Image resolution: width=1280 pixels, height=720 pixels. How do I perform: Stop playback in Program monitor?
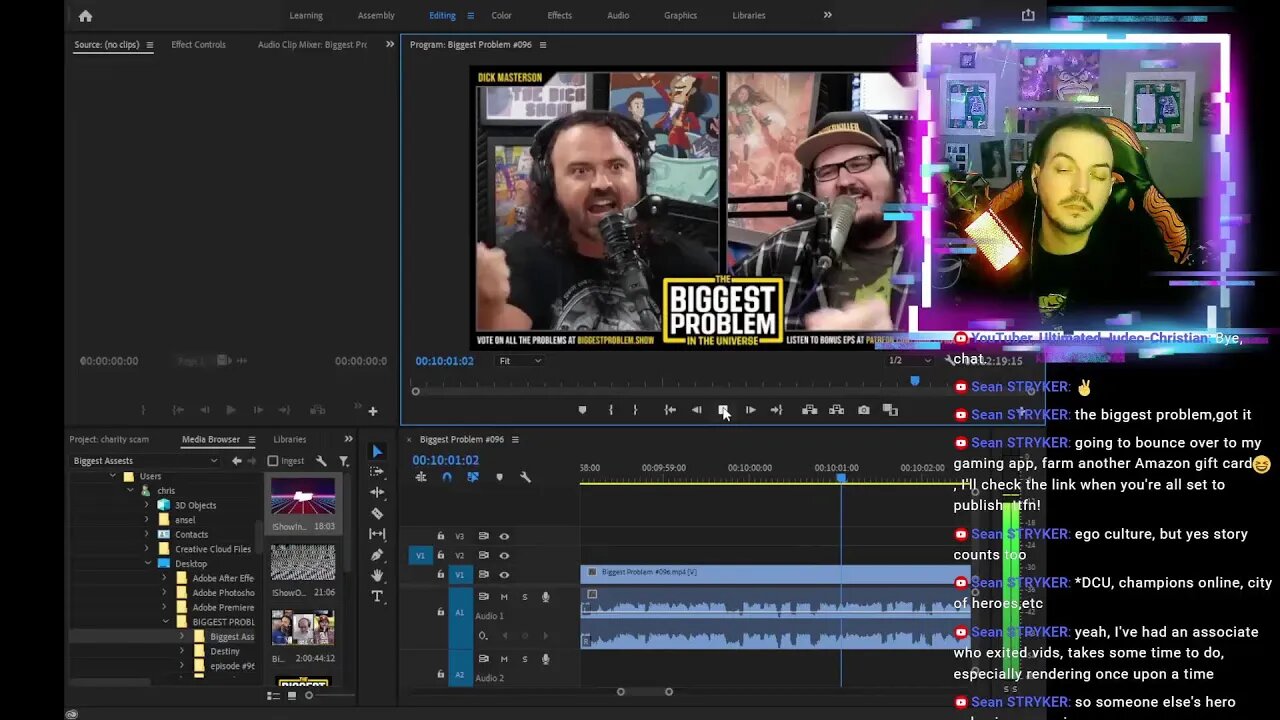[723, 410]
